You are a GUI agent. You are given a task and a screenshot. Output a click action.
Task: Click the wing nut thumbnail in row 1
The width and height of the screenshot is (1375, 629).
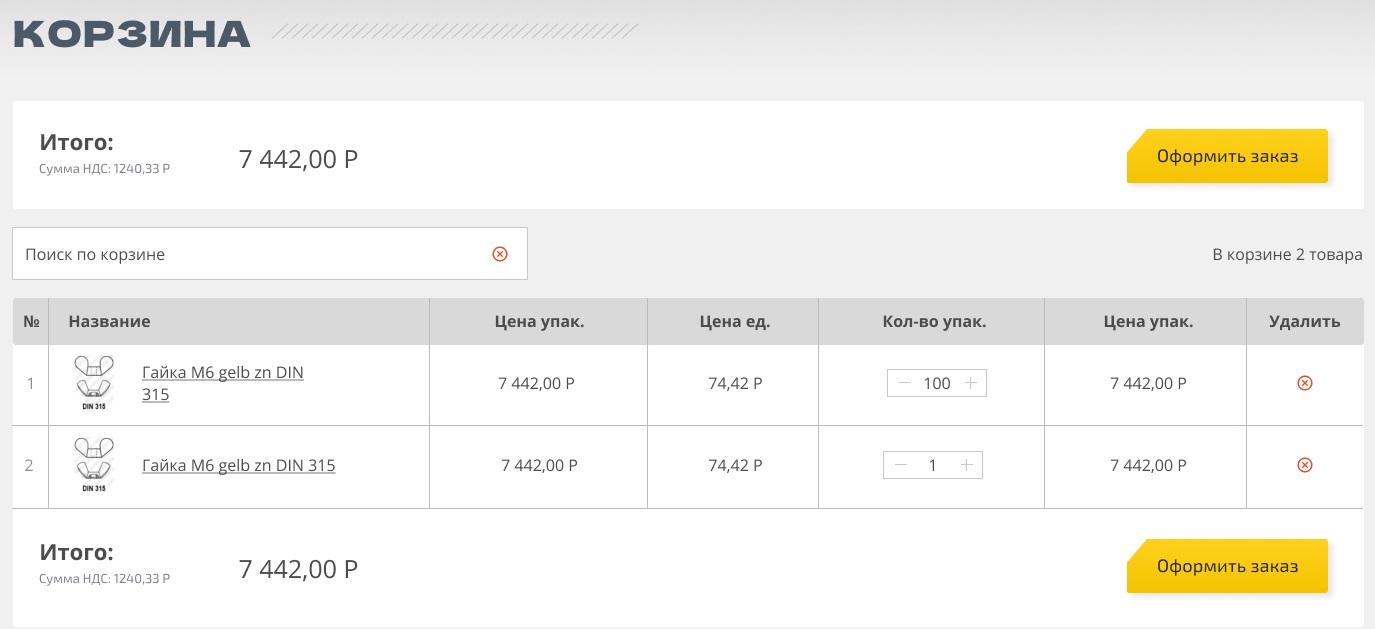[94, 383]
